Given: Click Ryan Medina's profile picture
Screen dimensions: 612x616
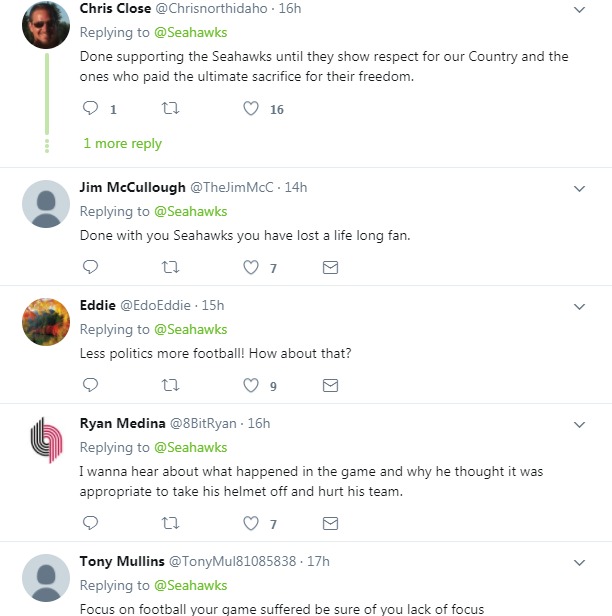Looking at the screenshot, I should tap(46, 440).
